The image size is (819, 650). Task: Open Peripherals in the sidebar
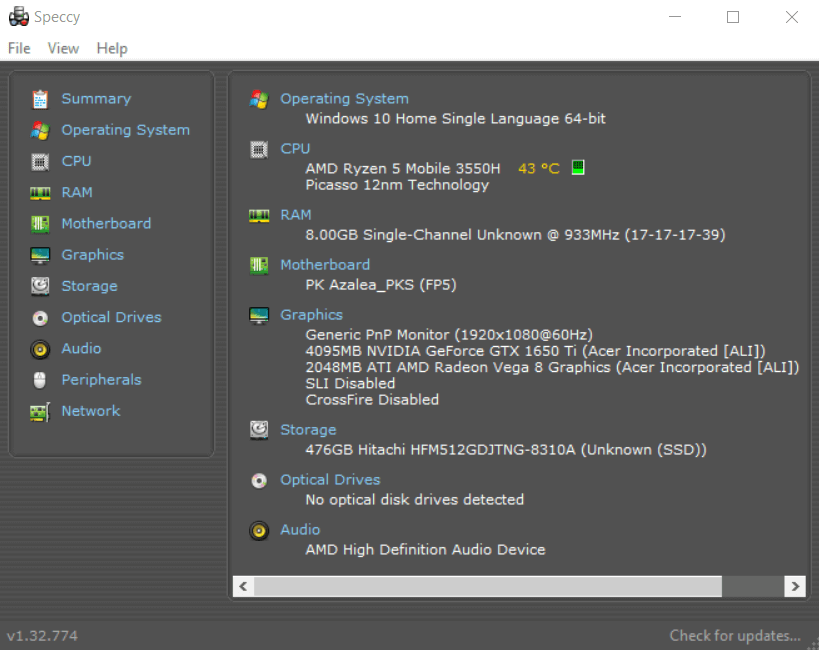point(101,380)
